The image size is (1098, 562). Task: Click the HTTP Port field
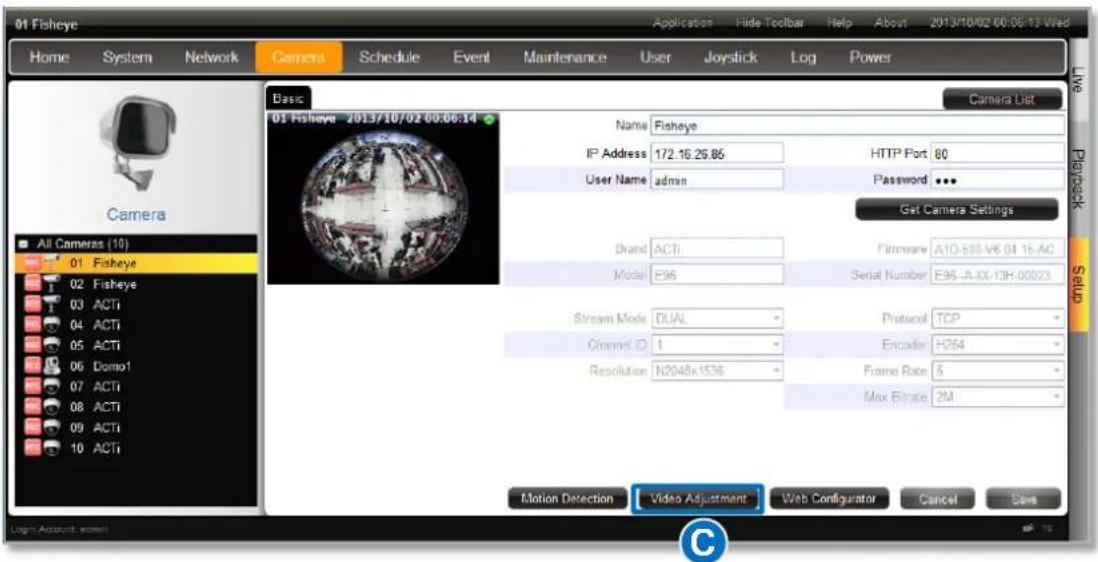pyautogui.click(x=997, y=153)
